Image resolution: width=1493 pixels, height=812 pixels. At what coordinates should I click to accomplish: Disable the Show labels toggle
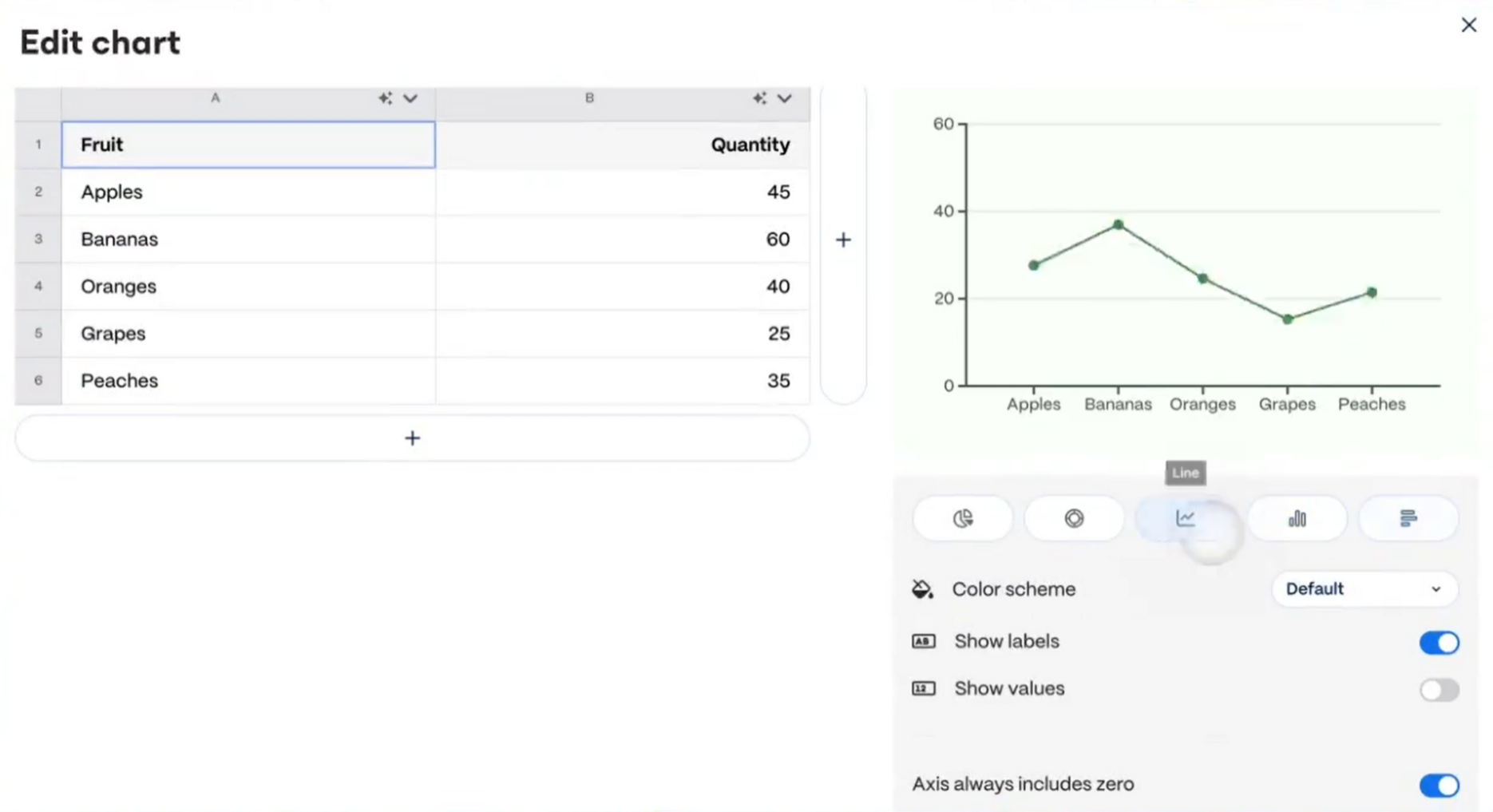[1439, 643]
